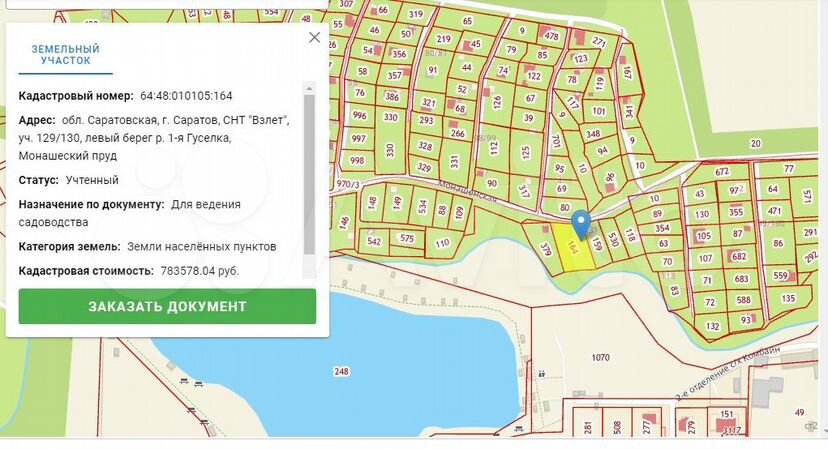
Task: Select the Земельный участок tab
Action: (x=66, y=54)
